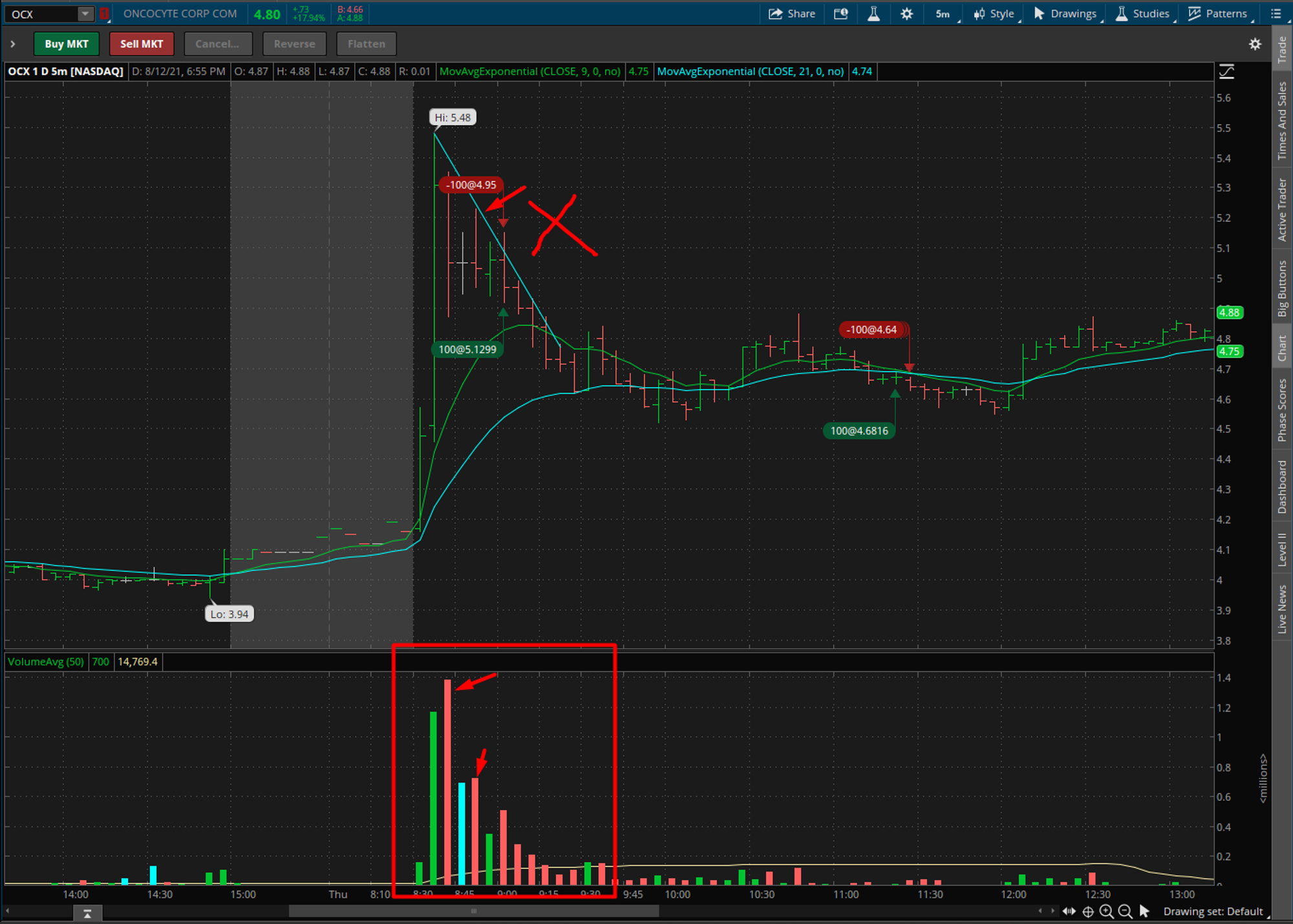Screen dimensions: 1293x924
Task: Click the crosshair pan icon
Action: pyautogui.click(x=1088, y=911)
